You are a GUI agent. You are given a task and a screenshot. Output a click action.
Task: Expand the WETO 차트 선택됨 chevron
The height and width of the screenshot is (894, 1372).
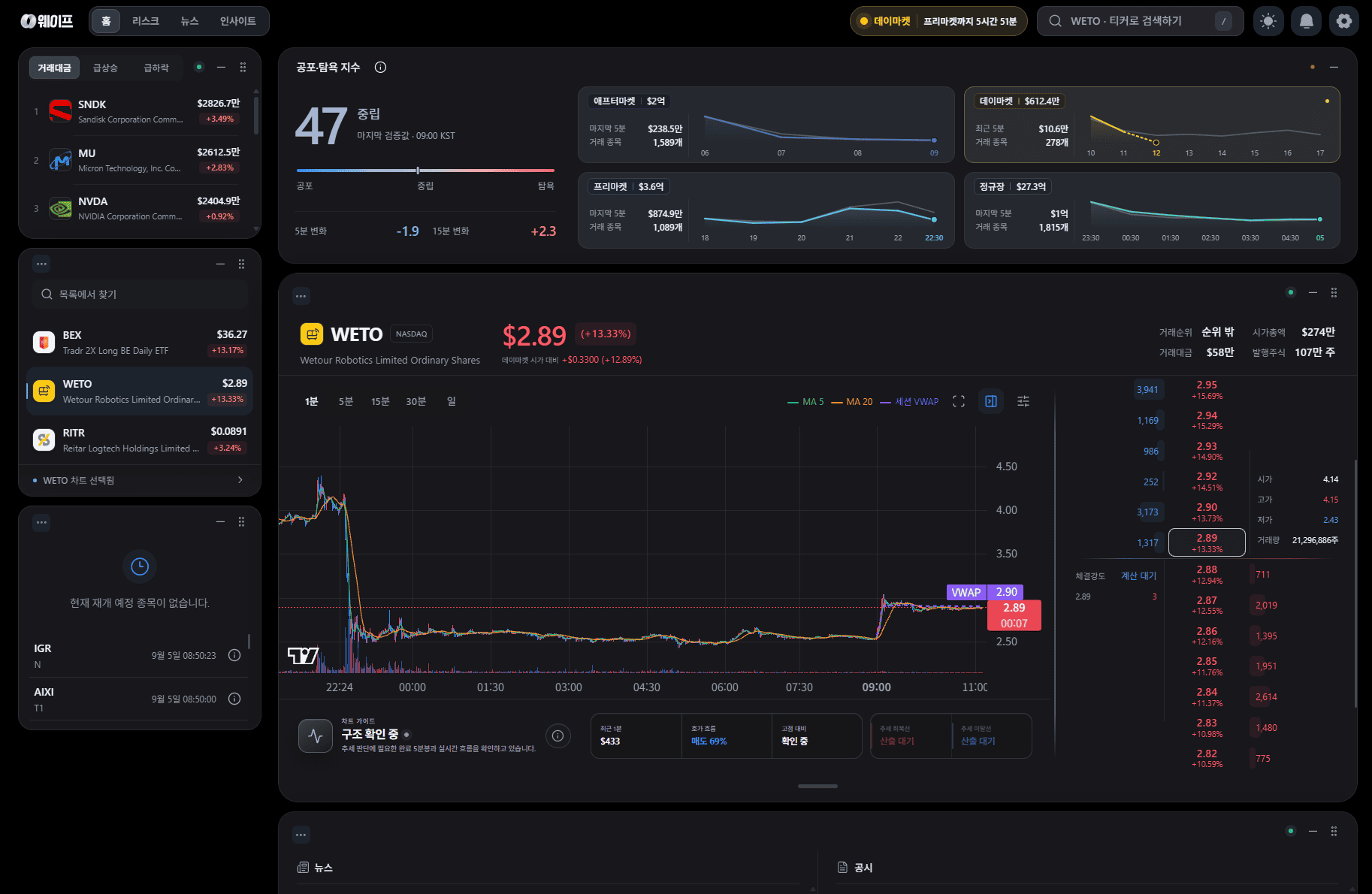coord(240,480)
